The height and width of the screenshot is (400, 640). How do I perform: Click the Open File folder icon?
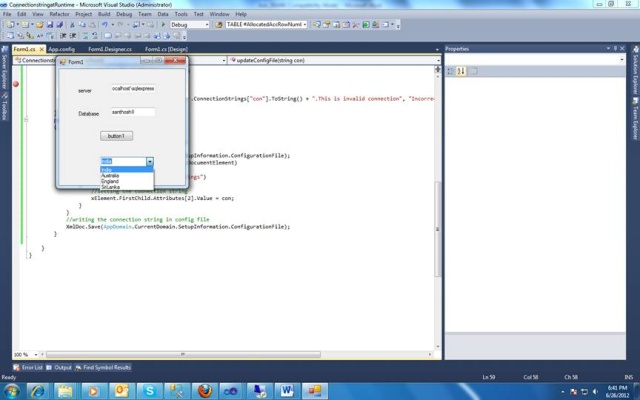[x=40, y=25]
